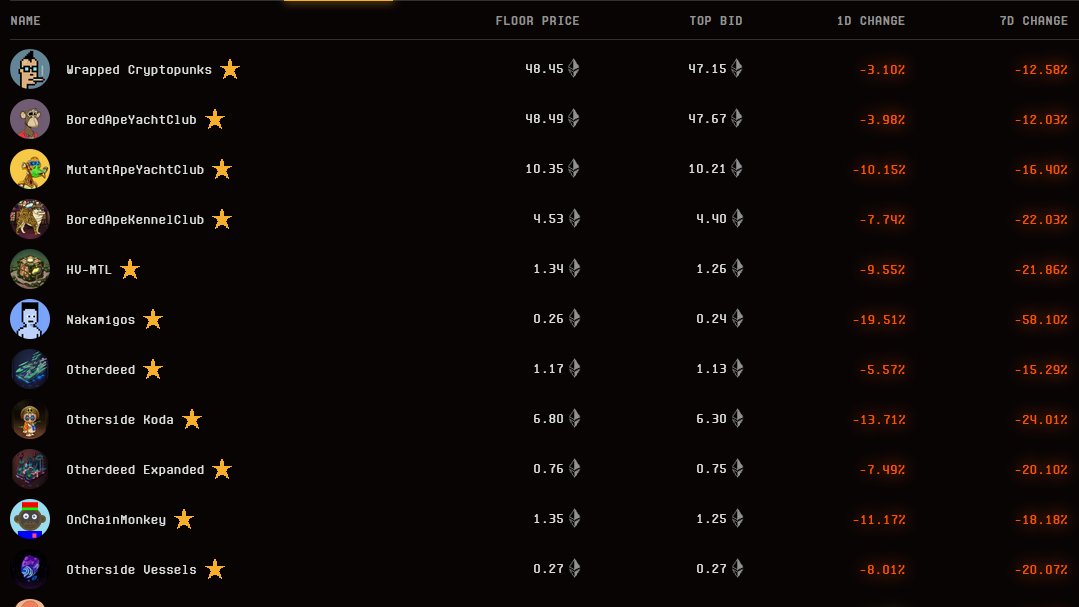
Task: Click the Nakamigos collection avatar
Action: (x=30, y=319)
